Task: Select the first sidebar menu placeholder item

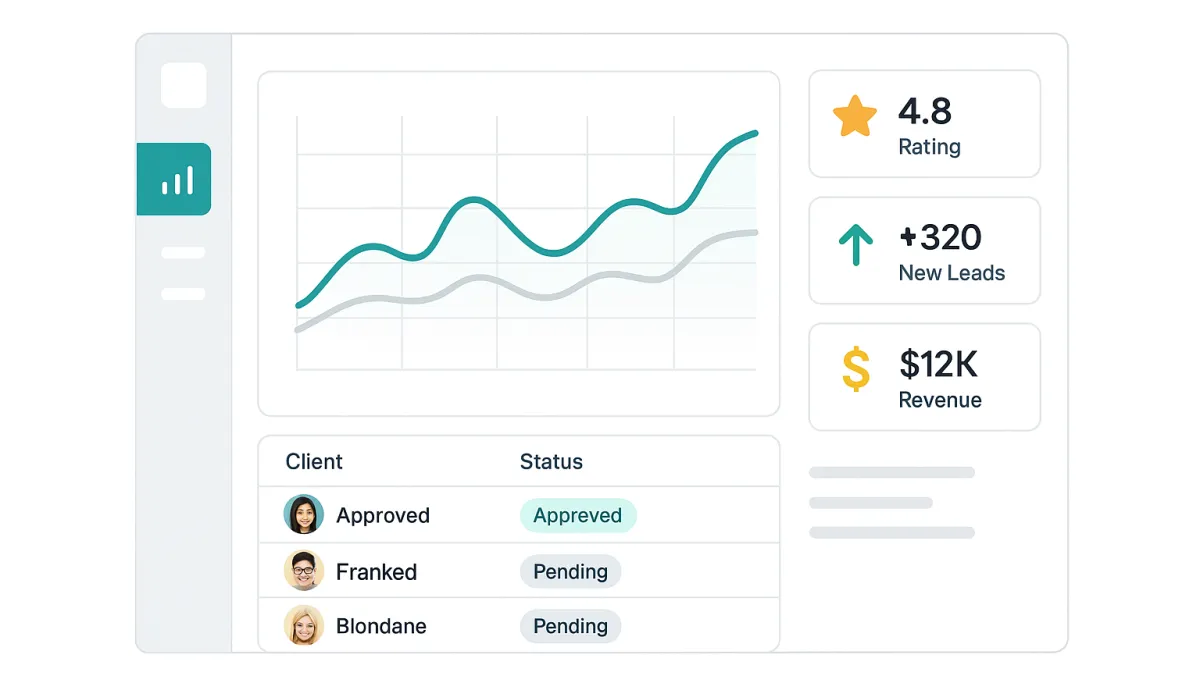Action: point(183,253)
